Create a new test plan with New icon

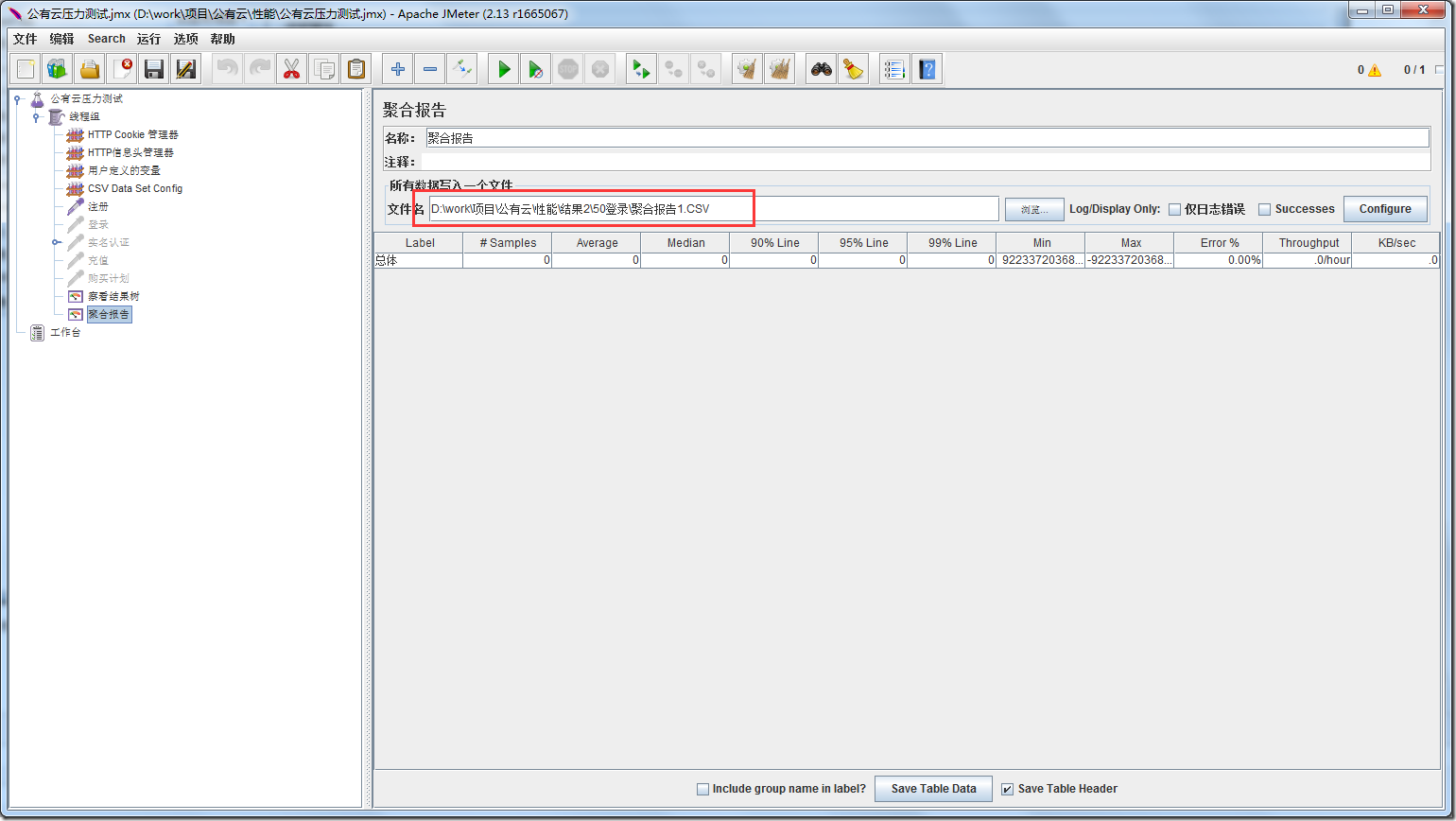[26, 69]
